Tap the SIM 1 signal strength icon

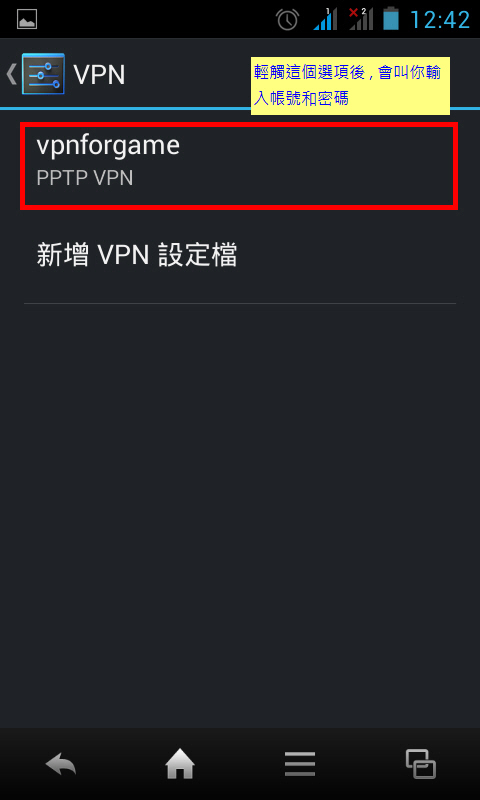point(325,19)
